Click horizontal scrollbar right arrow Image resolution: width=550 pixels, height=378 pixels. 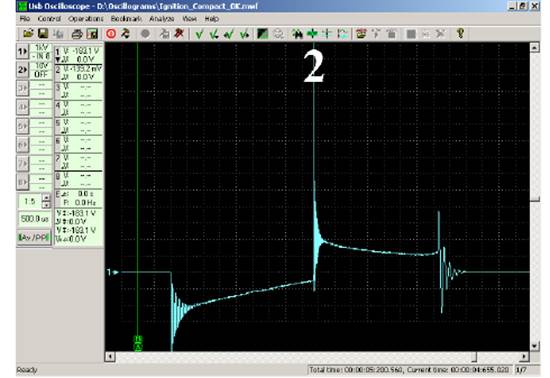(x=524, y=357)
